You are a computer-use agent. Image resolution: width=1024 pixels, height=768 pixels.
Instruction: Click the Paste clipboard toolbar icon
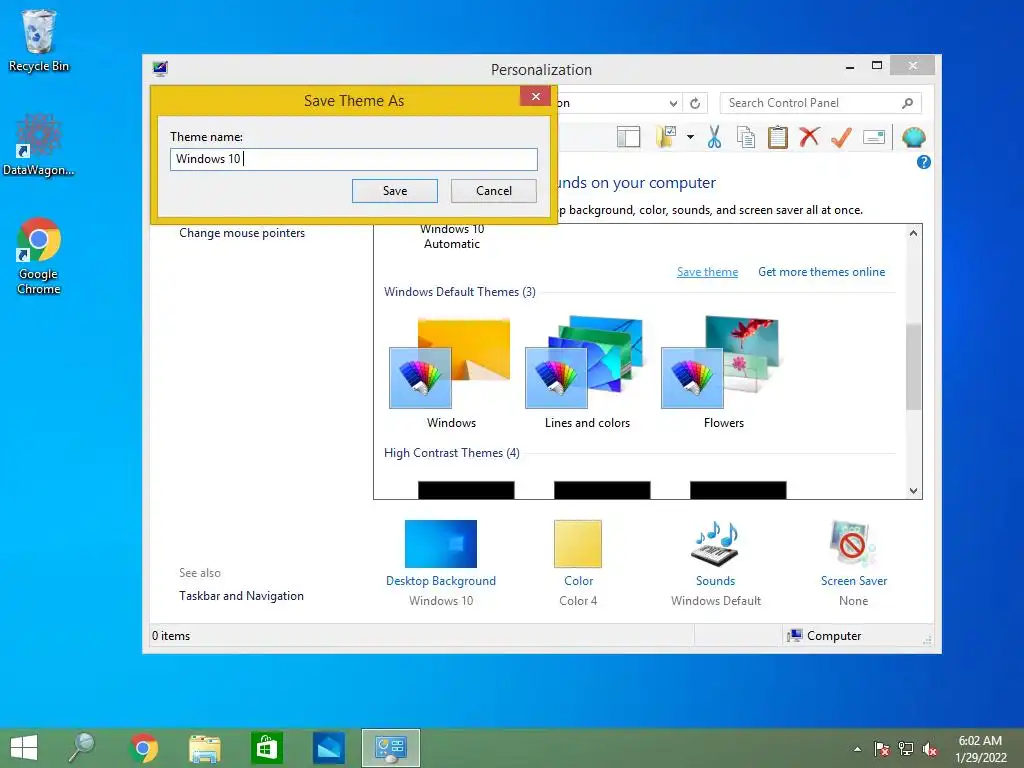pyautogui.click(x=777, y=137)
